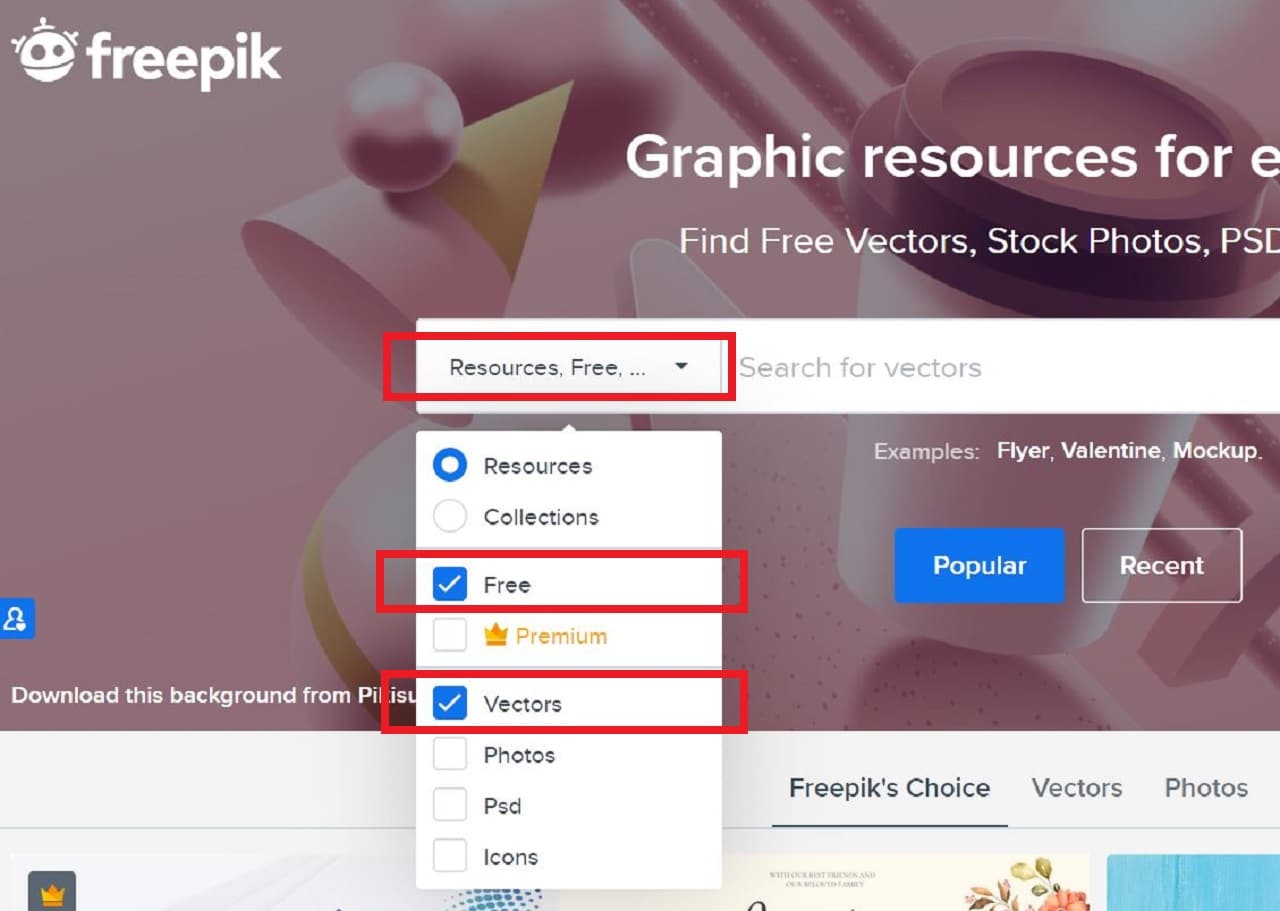Click the Recent button
This screenshot has width=1280, height=911.
coord(1162,566)
